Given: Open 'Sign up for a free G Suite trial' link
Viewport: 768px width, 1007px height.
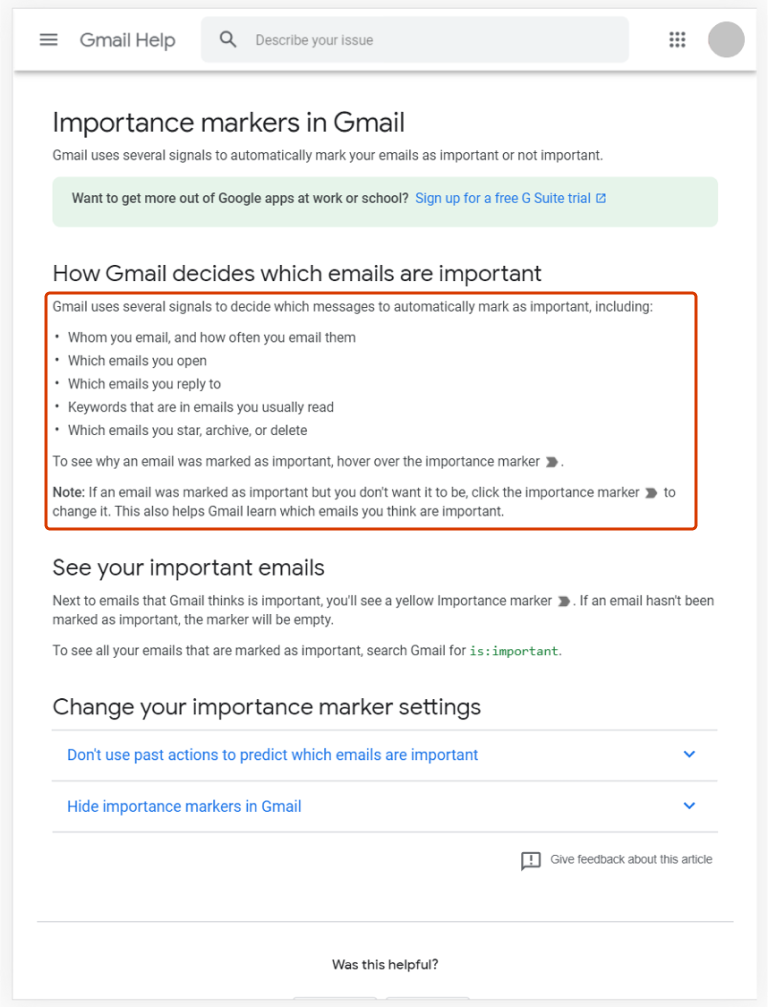Looking at the screenshot, I should [x=502, y=198].
